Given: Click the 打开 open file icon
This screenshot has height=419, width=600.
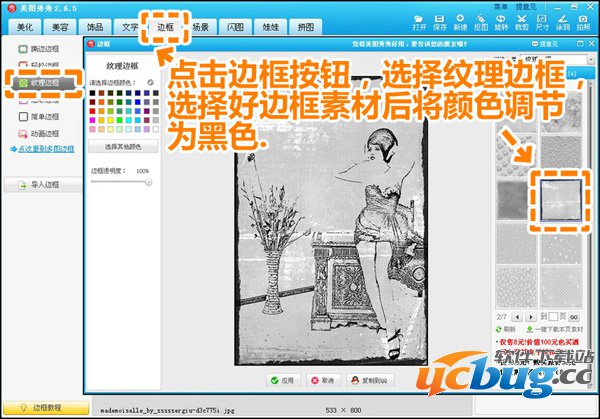Looking at the screenshot, I should click(x=419, y=23).
